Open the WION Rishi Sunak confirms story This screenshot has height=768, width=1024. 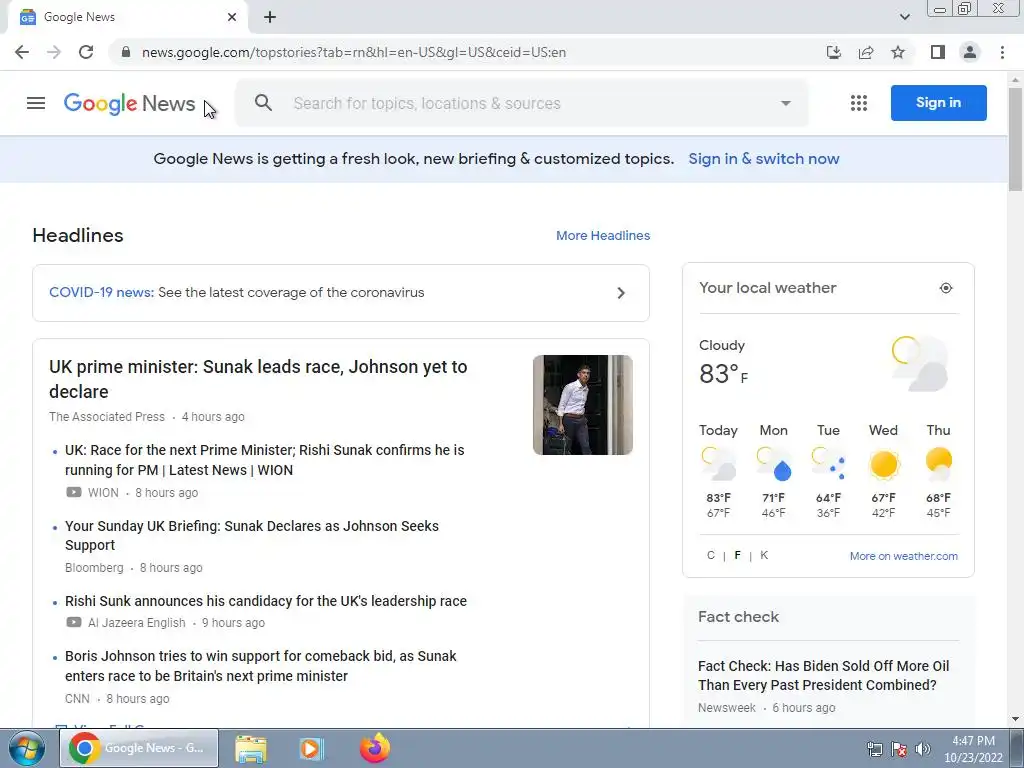pyautogui.click(x=264, y=460)
